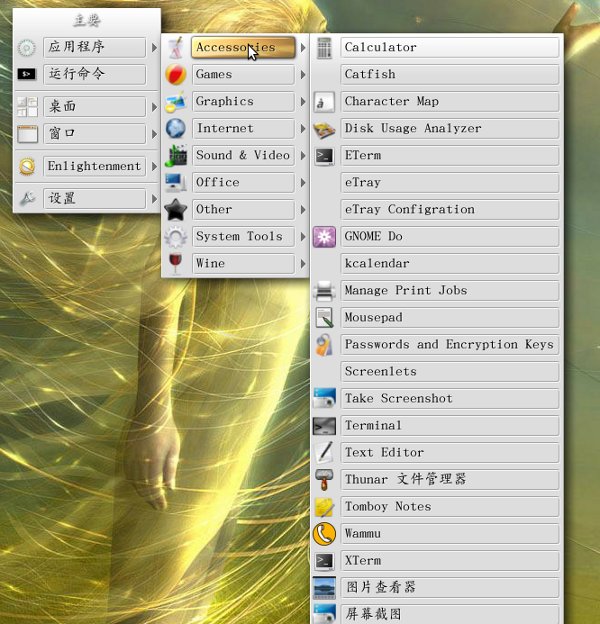Select 运行命令 menu entry
The height and width of the screenshot is (624, 600).
(95, 74)
